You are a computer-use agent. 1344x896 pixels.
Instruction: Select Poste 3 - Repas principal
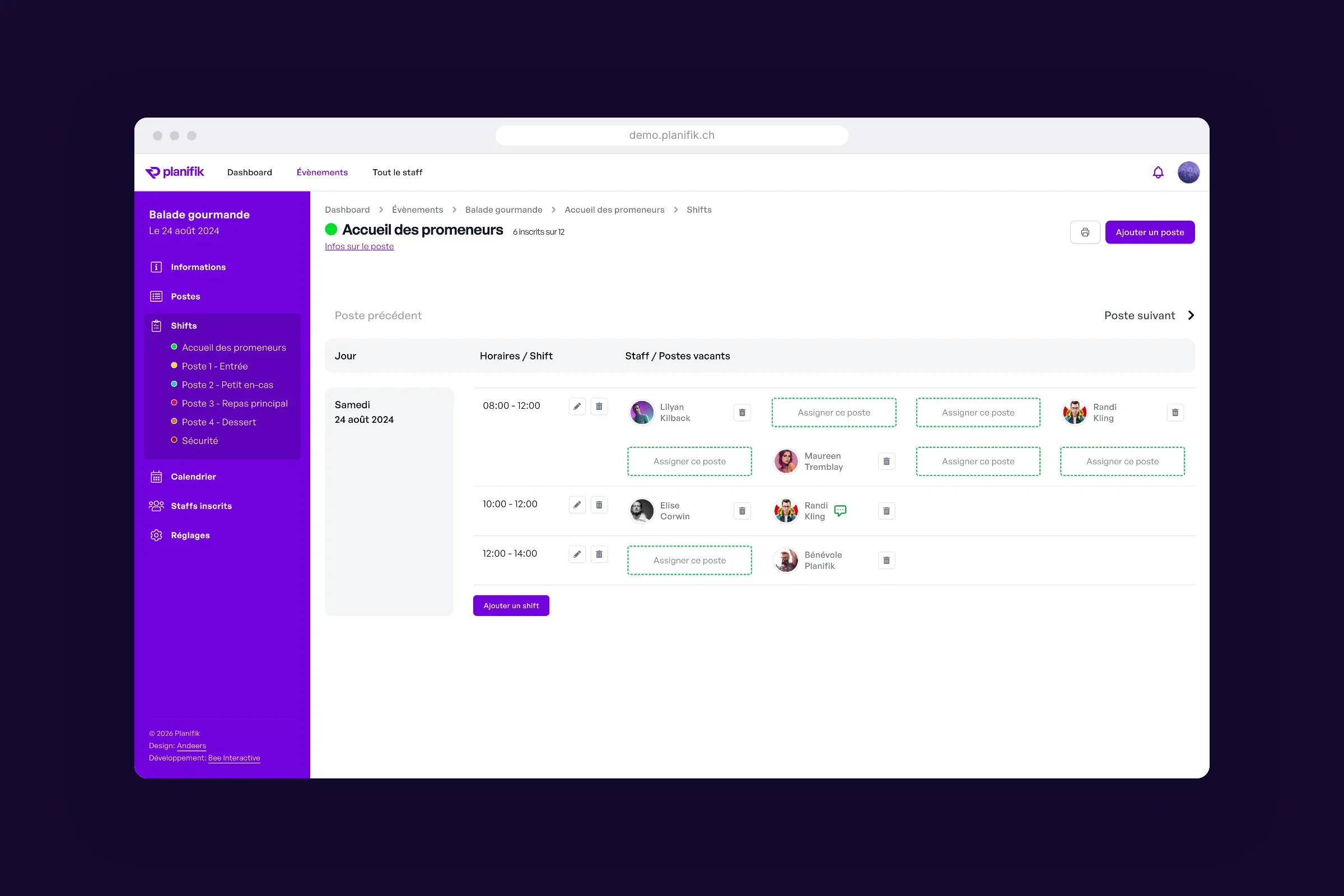pos(234,403)
